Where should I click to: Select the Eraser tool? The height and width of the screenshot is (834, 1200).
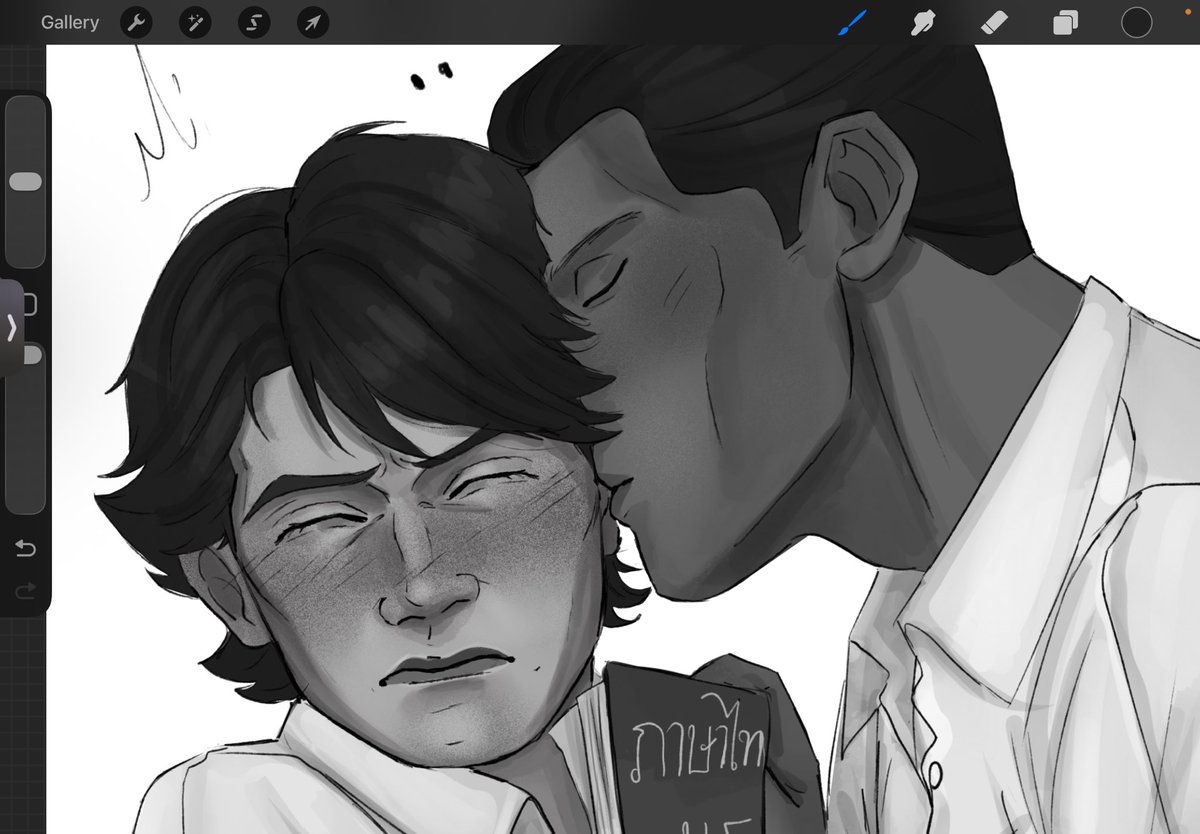(995, 22)
